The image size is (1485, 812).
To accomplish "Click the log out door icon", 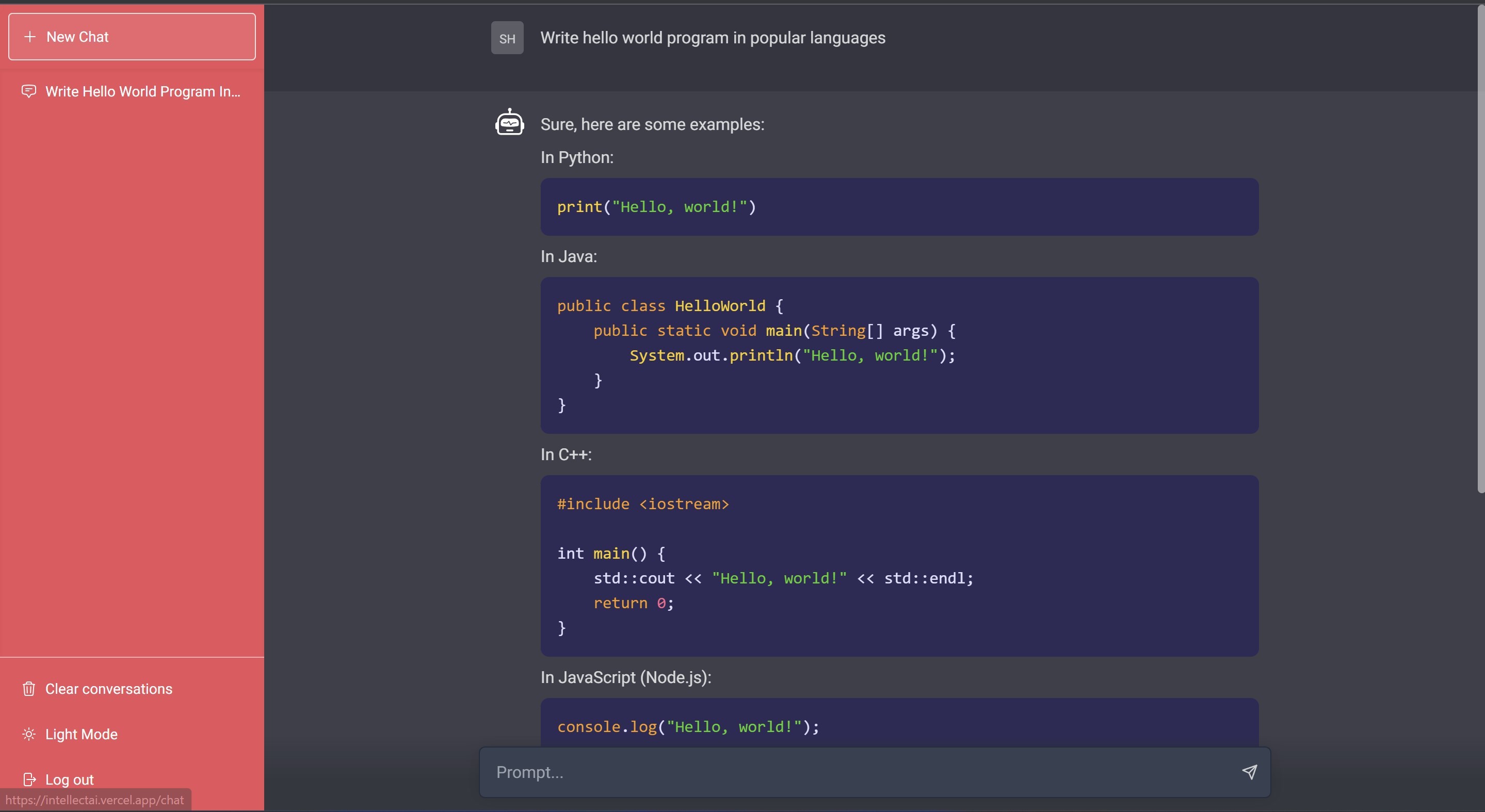I will pos(29,779).
